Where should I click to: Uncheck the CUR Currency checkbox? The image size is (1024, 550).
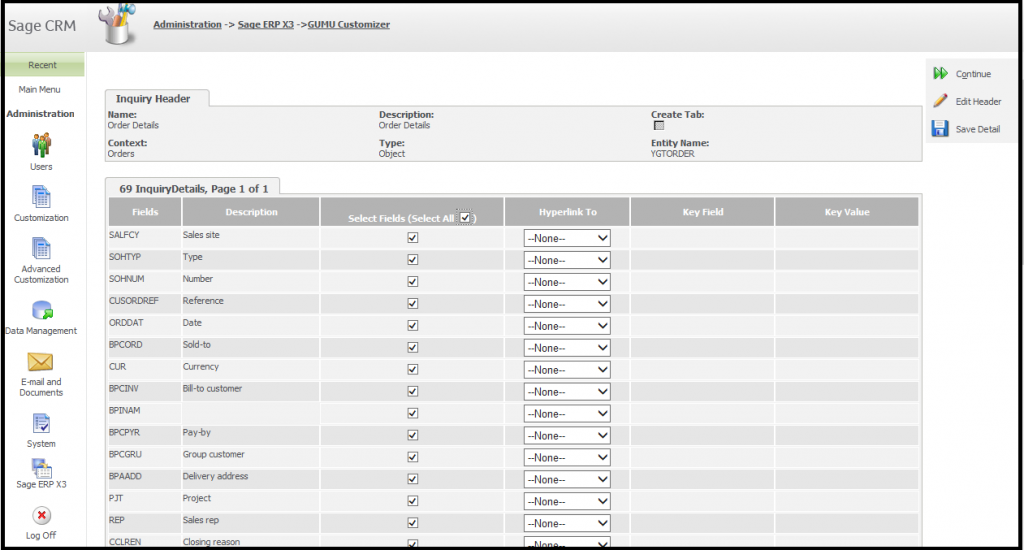413,369
